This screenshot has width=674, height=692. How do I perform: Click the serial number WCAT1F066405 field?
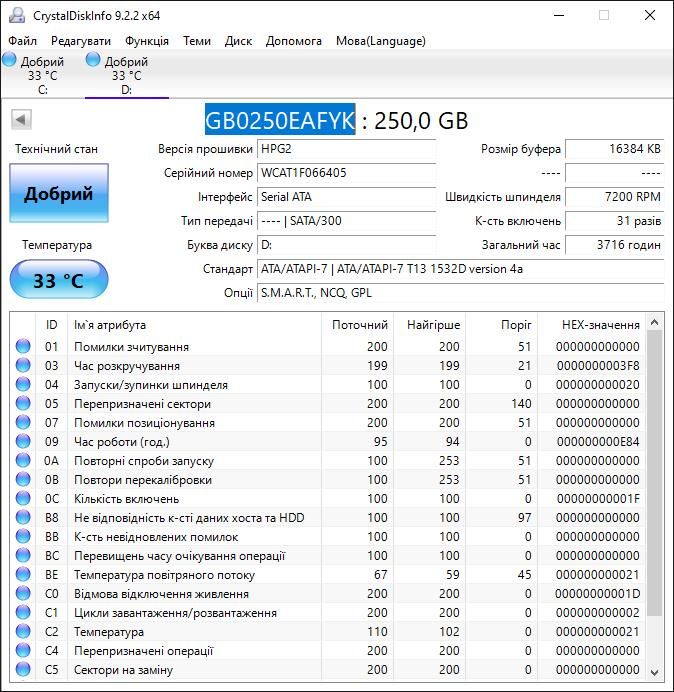click(x=346, y=173)
